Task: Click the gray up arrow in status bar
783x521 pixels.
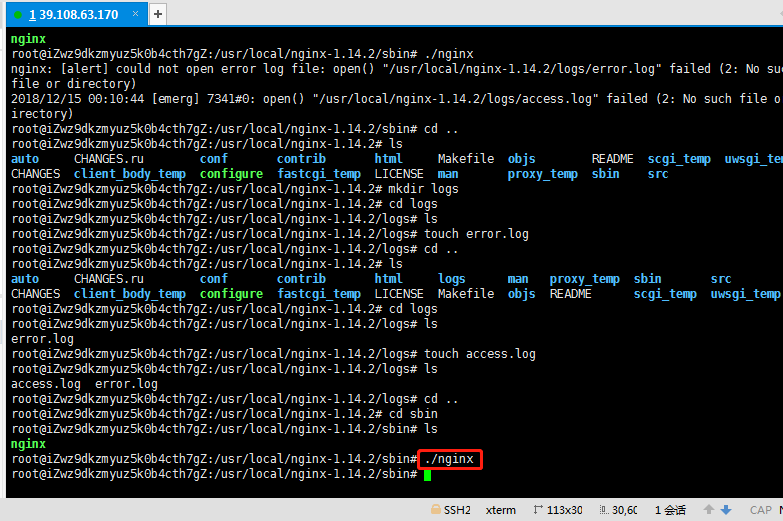Action: point(709,510)
